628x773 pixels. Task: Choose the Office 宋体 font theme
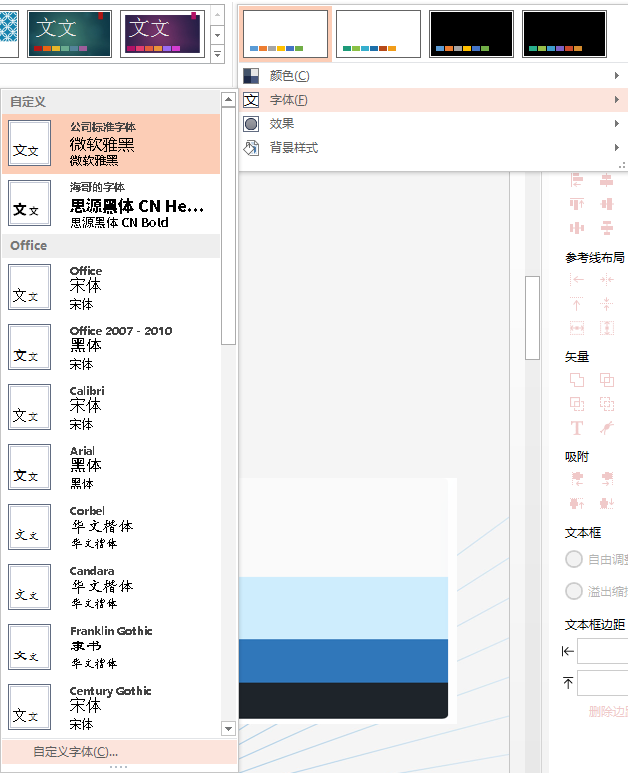pyautogui.click(x=111, y=287)
